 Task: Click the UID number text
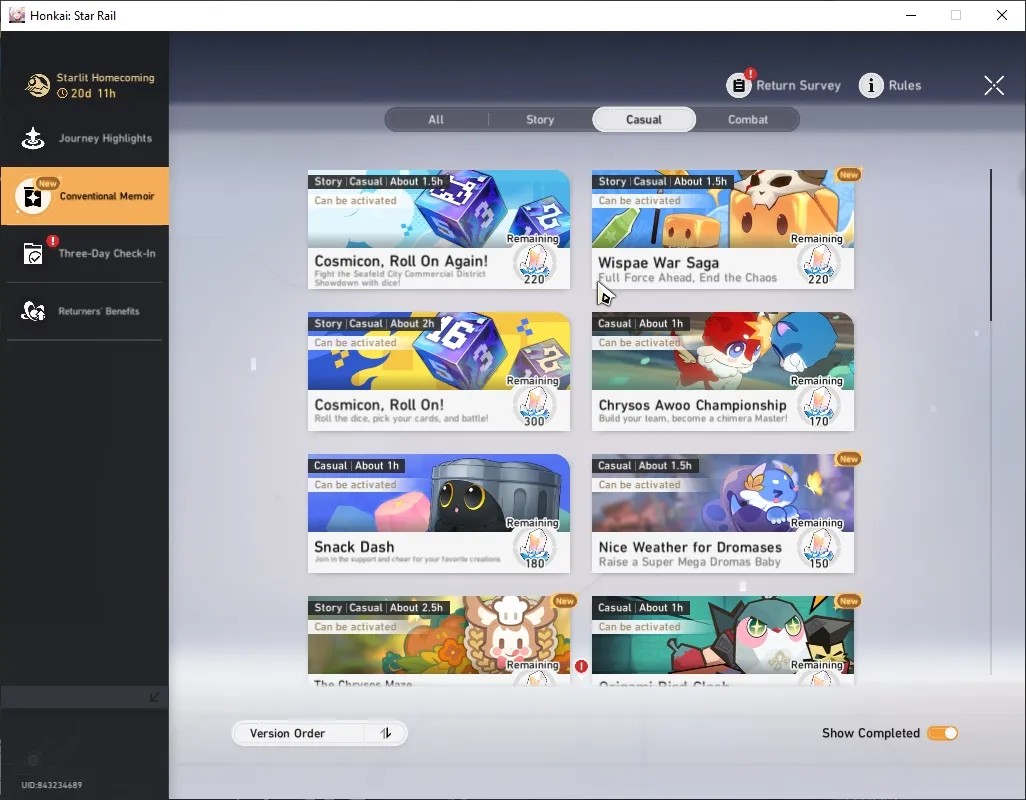coord(52,785)
